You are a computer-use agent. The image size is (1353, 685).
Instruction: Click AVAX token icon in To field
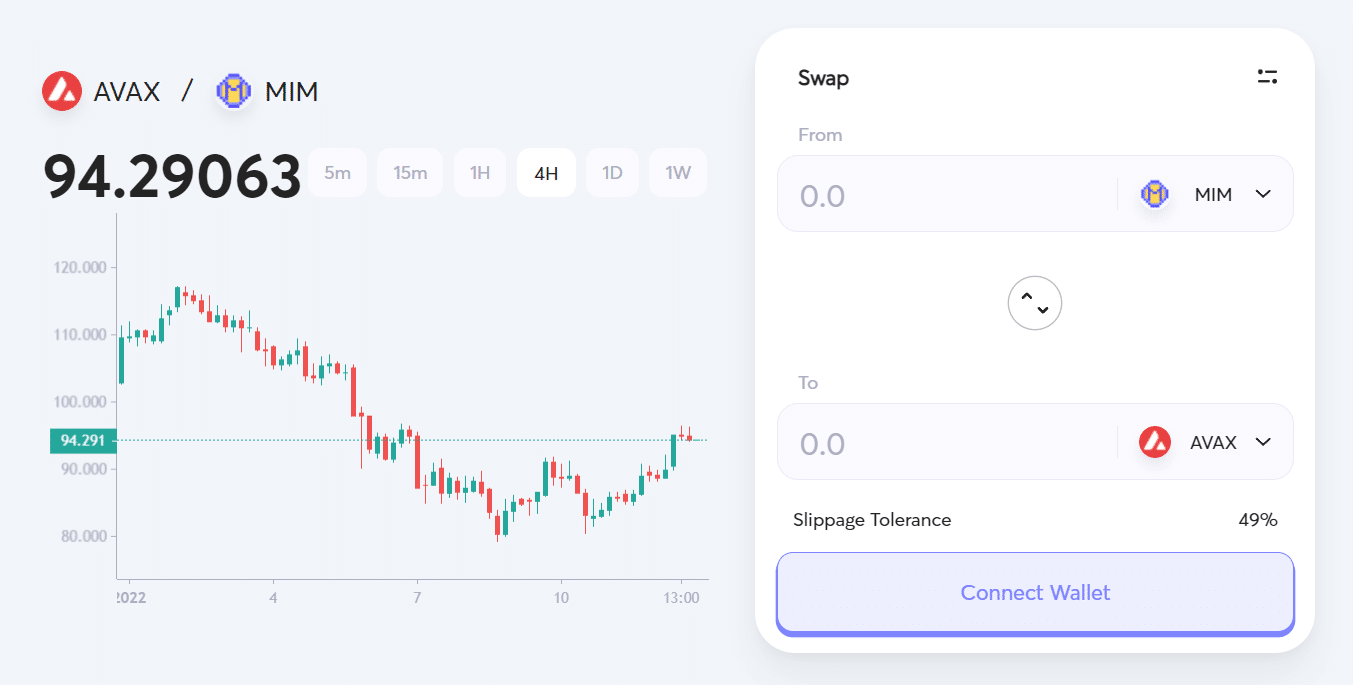[1155, 442]
